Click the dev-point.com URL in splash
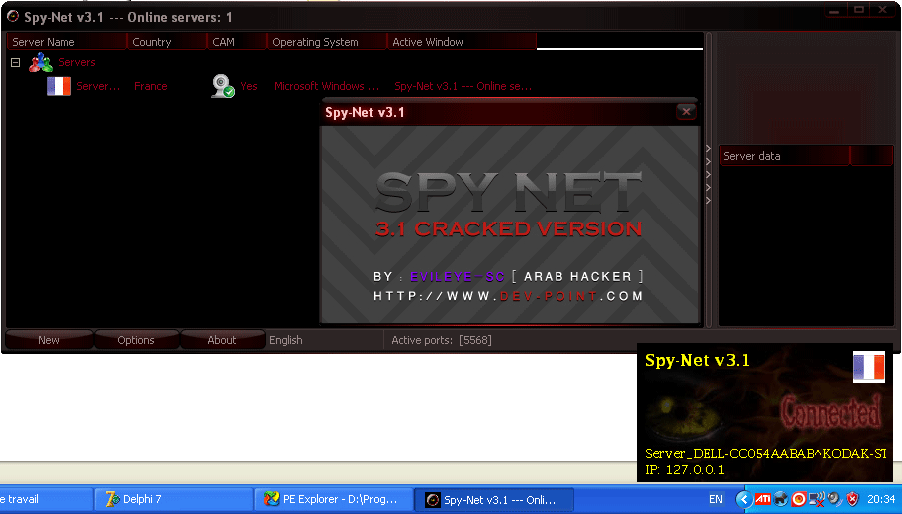This screenshot has height=514, width=902. [508, 296]
